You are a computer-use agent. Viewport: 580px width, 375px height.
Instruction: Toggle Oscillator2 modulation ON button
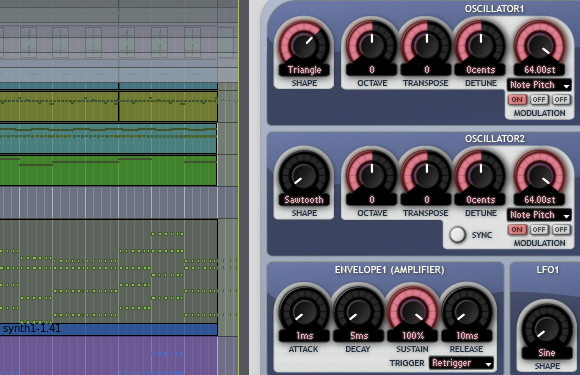click(x=517, y=230)
